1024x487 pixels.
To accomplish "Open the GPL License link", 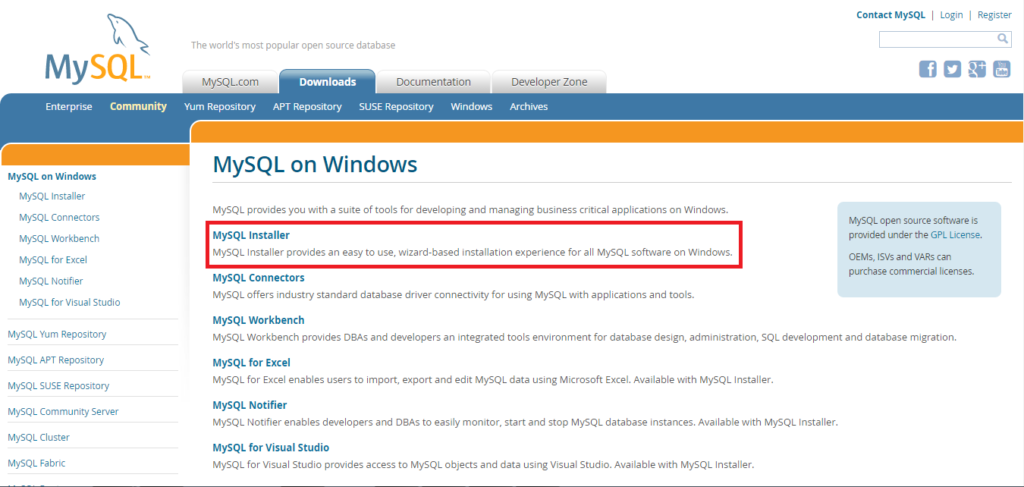I will [955, 235].
